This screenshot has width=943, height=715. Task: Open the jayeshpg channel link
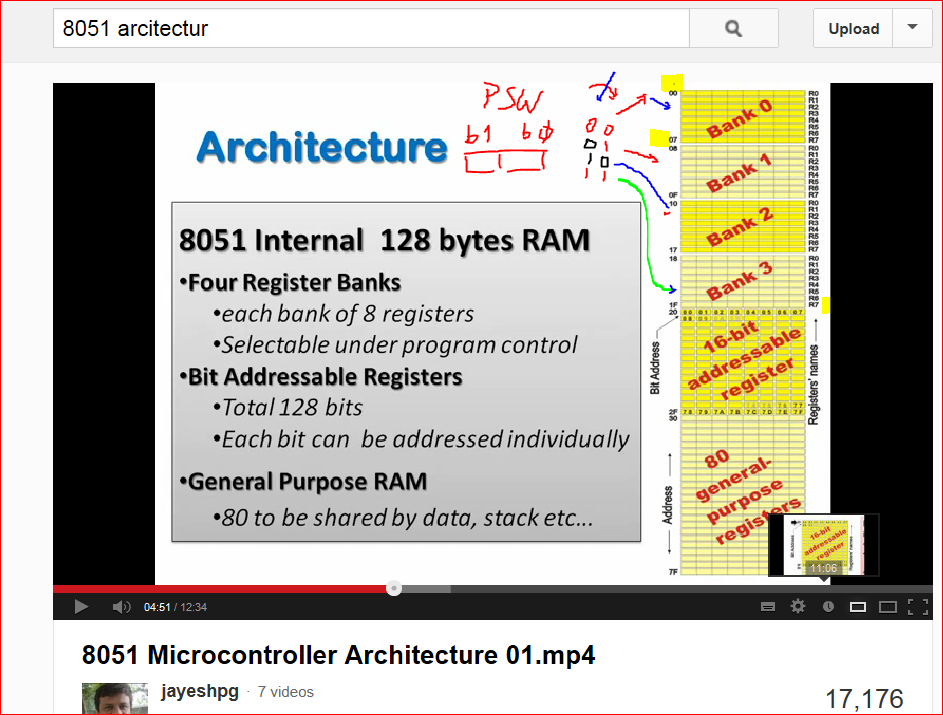[200, 691]
